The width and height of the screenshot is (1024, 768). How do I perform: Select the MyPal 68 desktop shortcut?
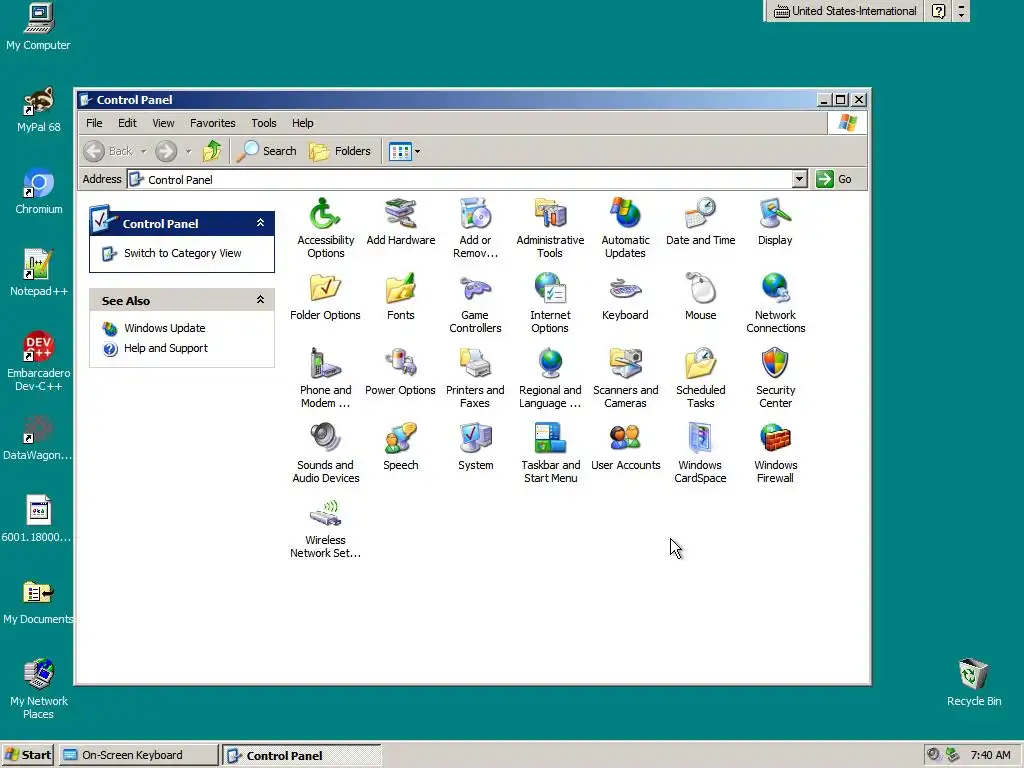[39, 110]
